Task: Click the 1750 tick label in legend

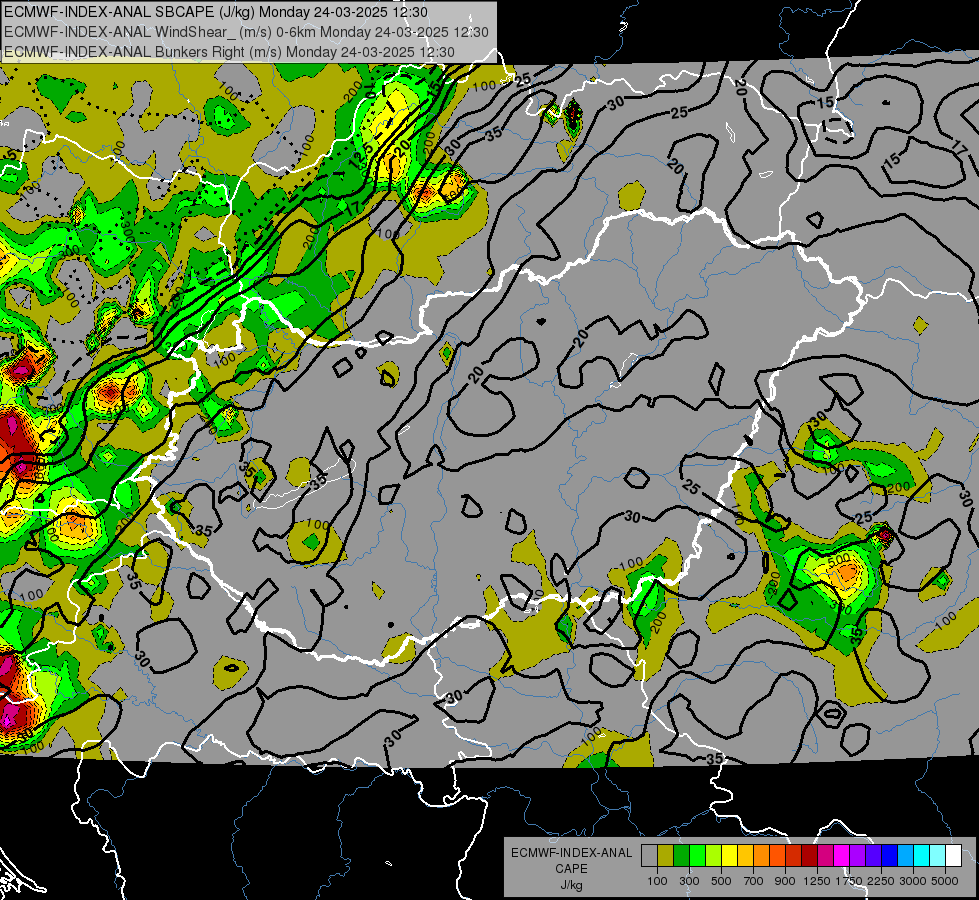Action: point(849,881)
